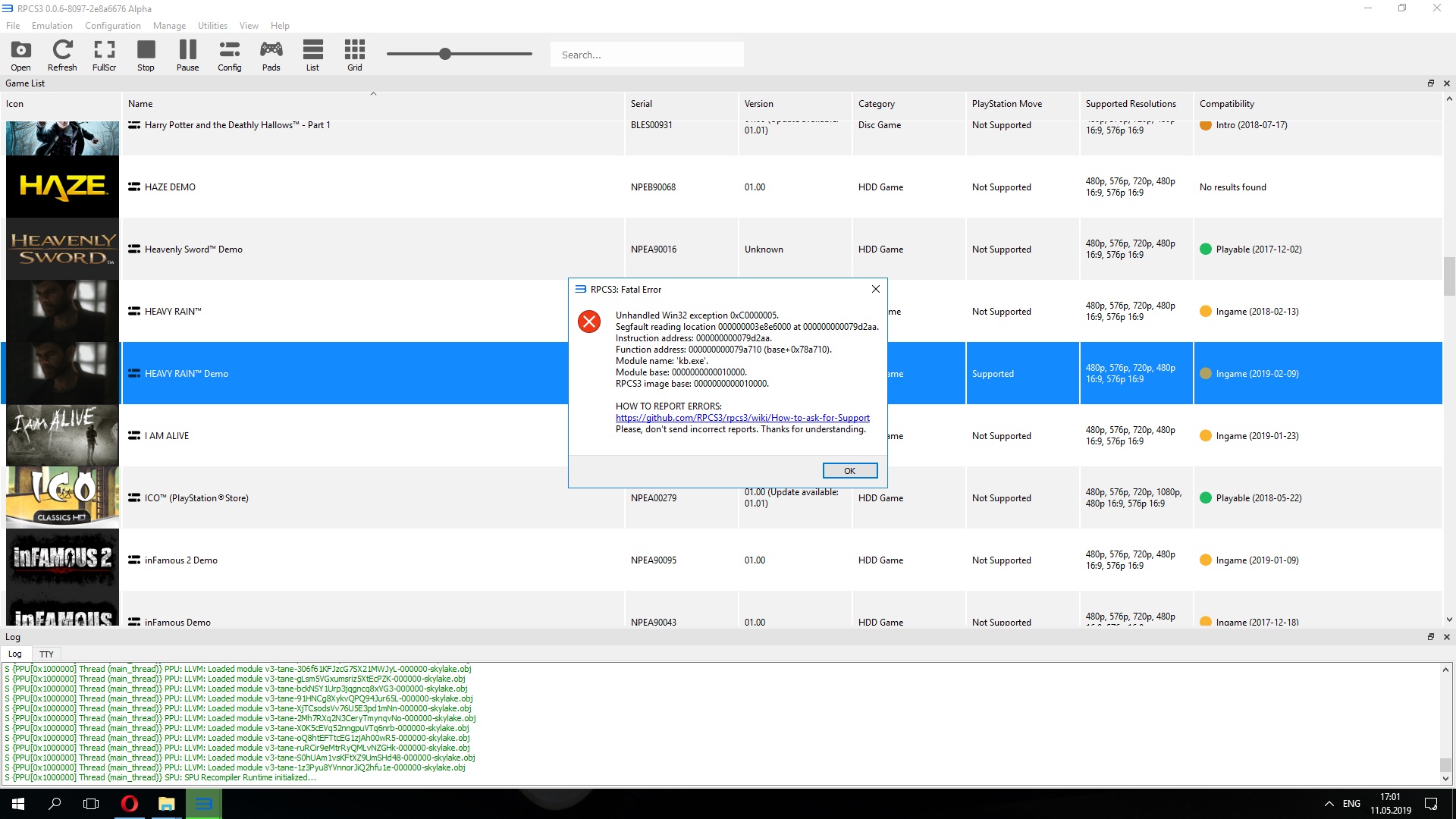Open Task View on taskbar
Viewport: 1456px width, 819px height.
coord(91,804)
